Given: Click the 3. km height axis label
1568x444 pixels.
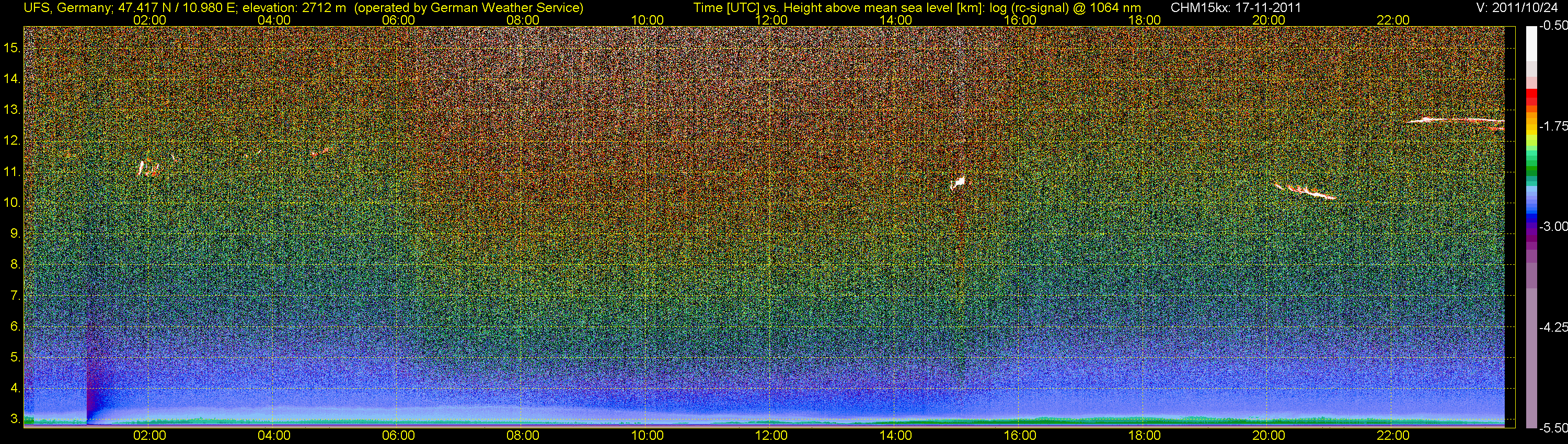Looking at the screenshot, I should 15,419.
